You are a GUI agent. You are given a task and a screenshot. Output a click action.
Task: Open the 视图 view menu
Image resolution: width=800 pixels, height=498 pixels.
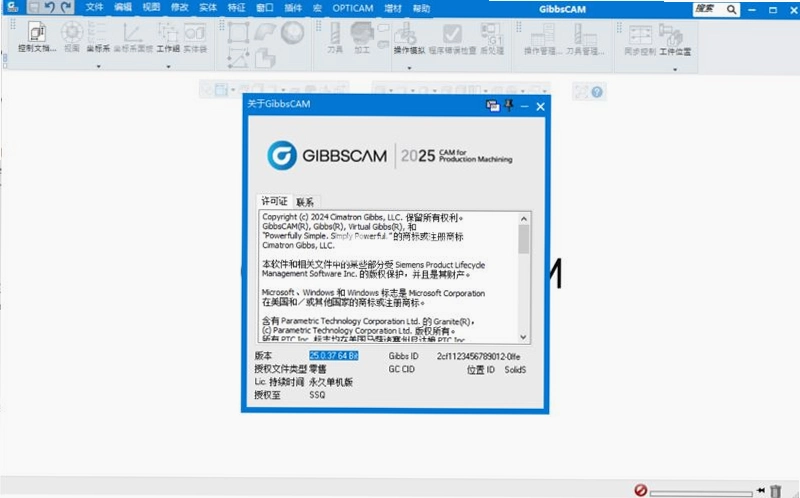151,8
